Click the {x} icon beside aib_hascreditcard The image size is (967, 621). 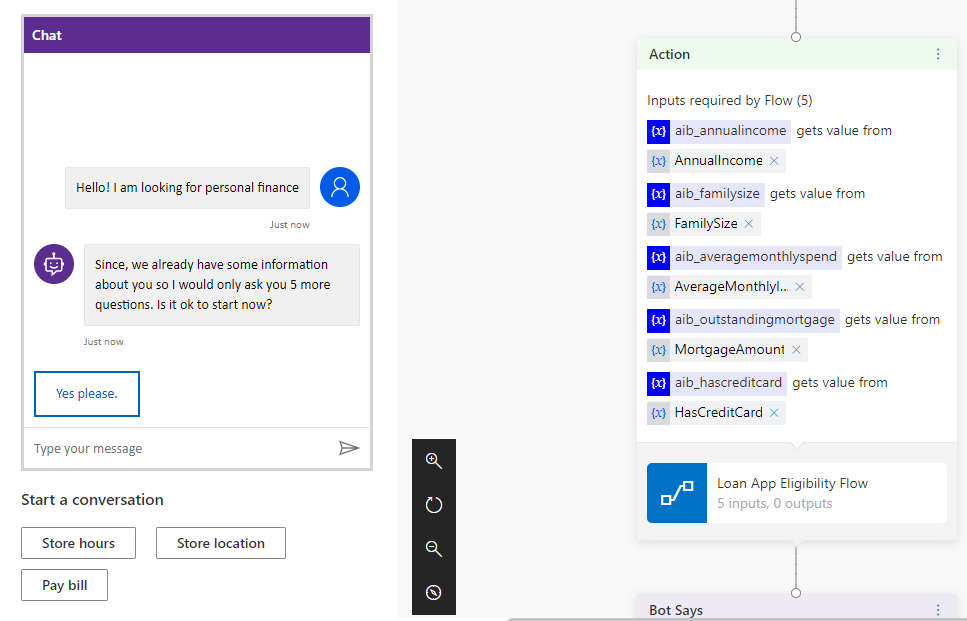(658, 382)
